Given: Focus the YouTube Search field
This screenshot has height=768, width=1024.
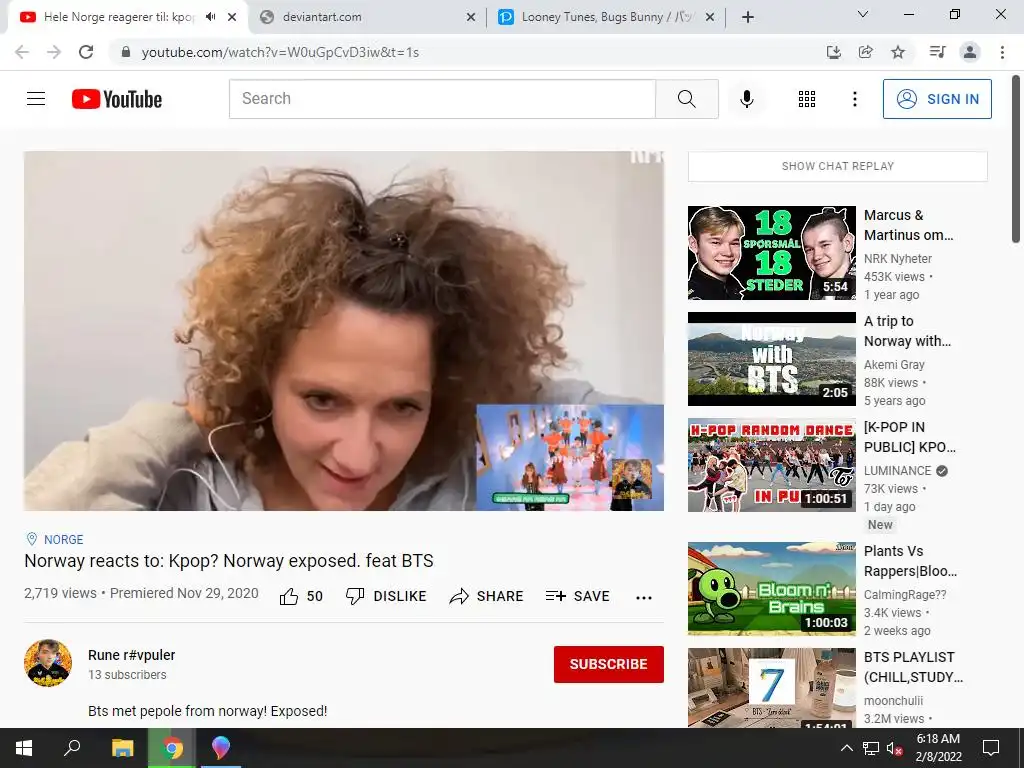Looking at the screenshot, I should coord(442,99).
